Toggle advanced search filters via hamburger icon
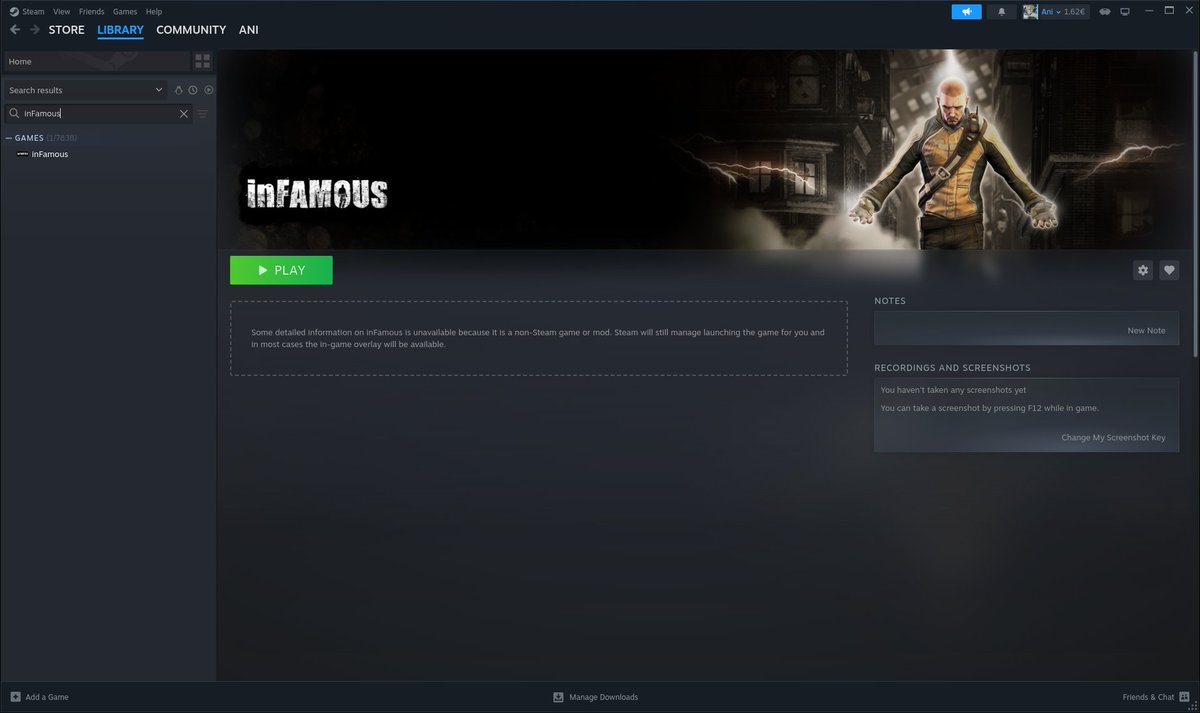Image resolution: width=1200 pixels, height=713 pixels. (x=201, y=113)
